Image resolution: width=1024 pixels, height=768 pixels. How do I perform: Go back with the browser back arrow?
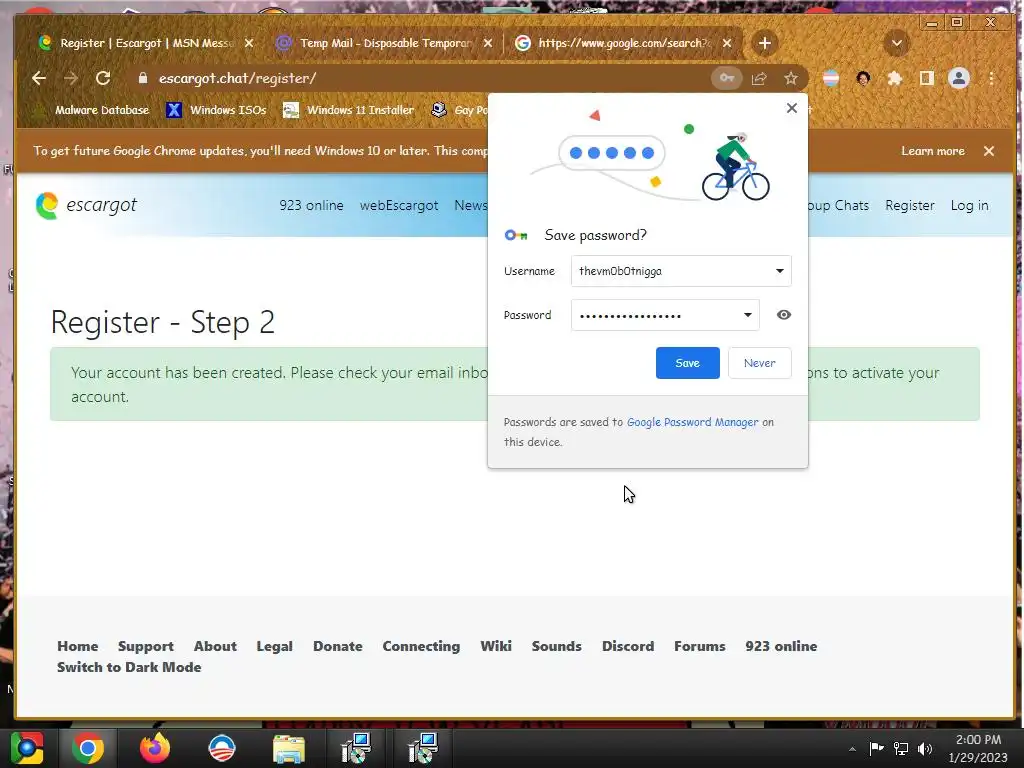click(39, 78)
